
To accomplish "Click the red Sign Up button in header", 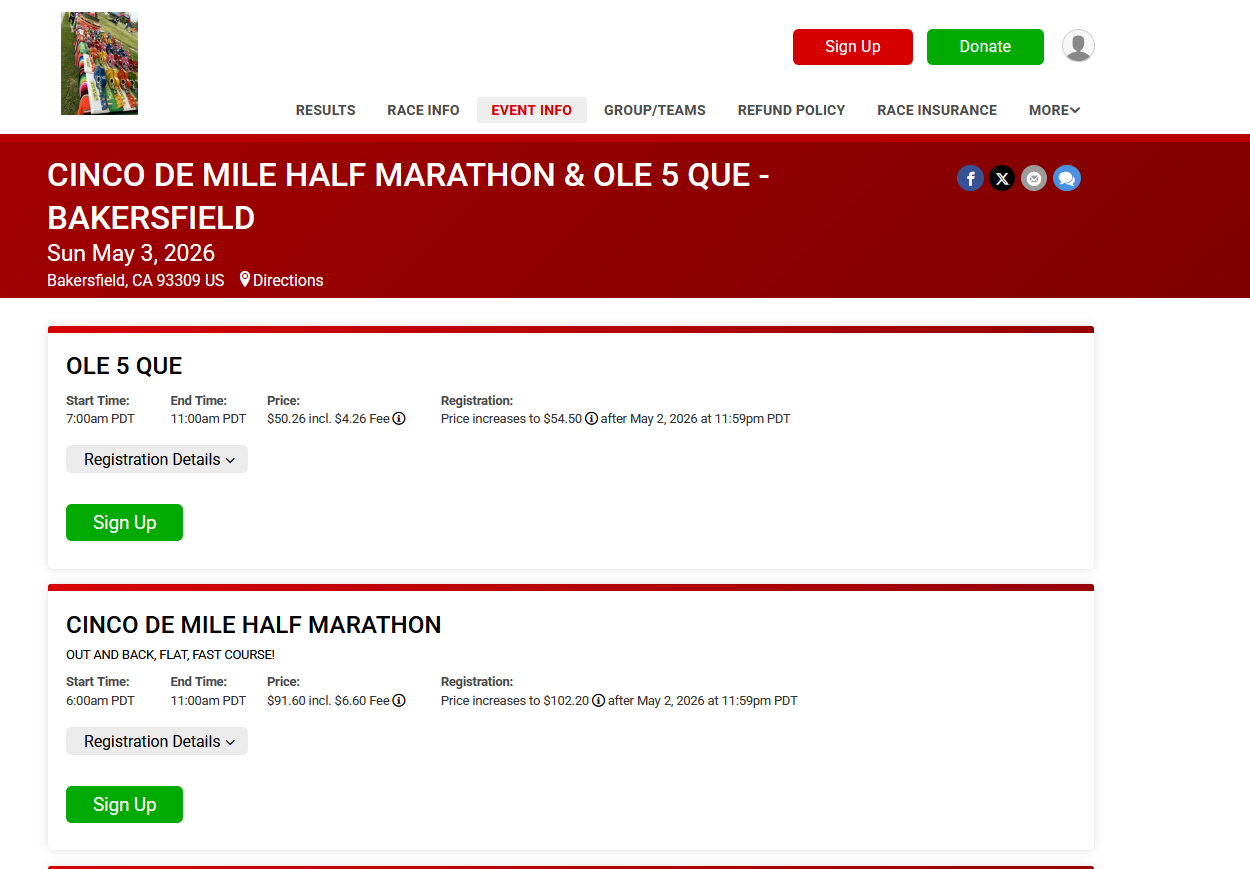I will (x=853, y=47).
